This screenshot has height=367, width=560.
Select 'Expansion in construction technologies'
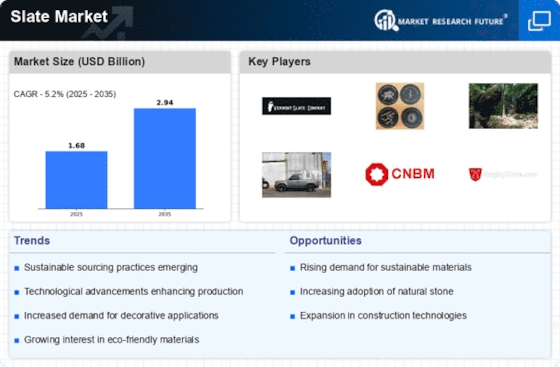[x=383, y=316]
